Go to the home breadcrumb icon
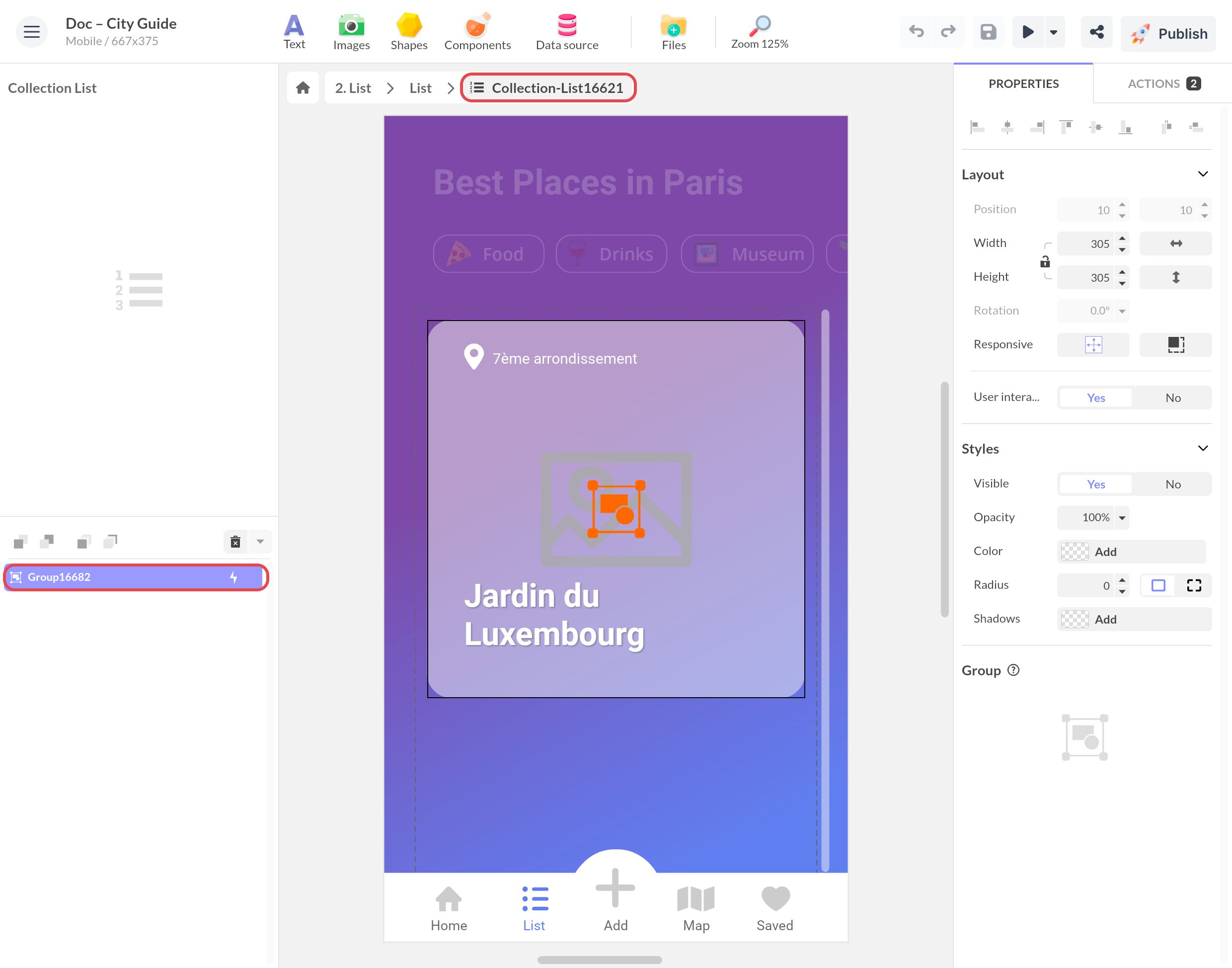 pos(303,88)
